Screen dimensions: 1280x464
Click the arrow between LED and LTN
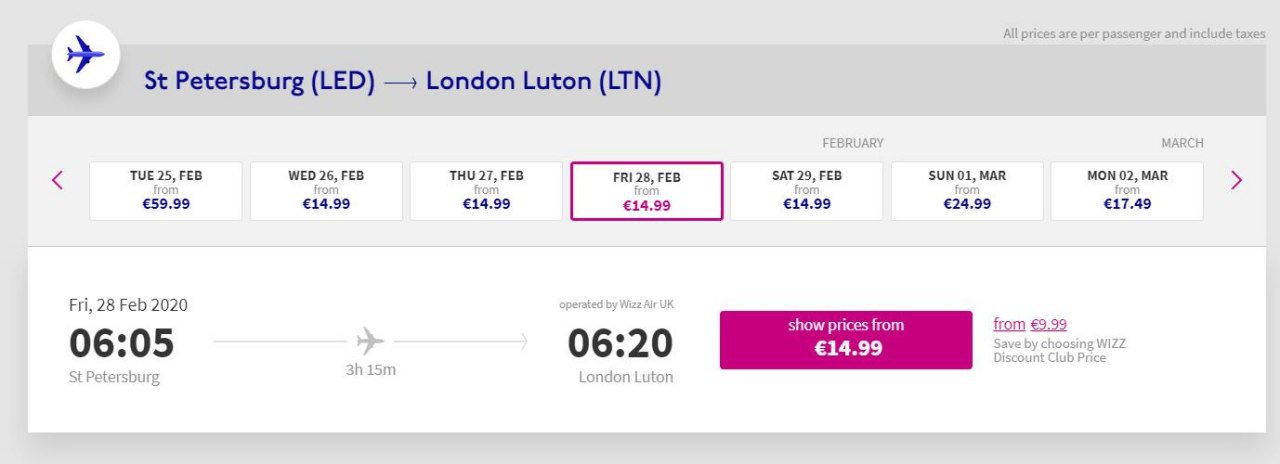pos(400,82)
